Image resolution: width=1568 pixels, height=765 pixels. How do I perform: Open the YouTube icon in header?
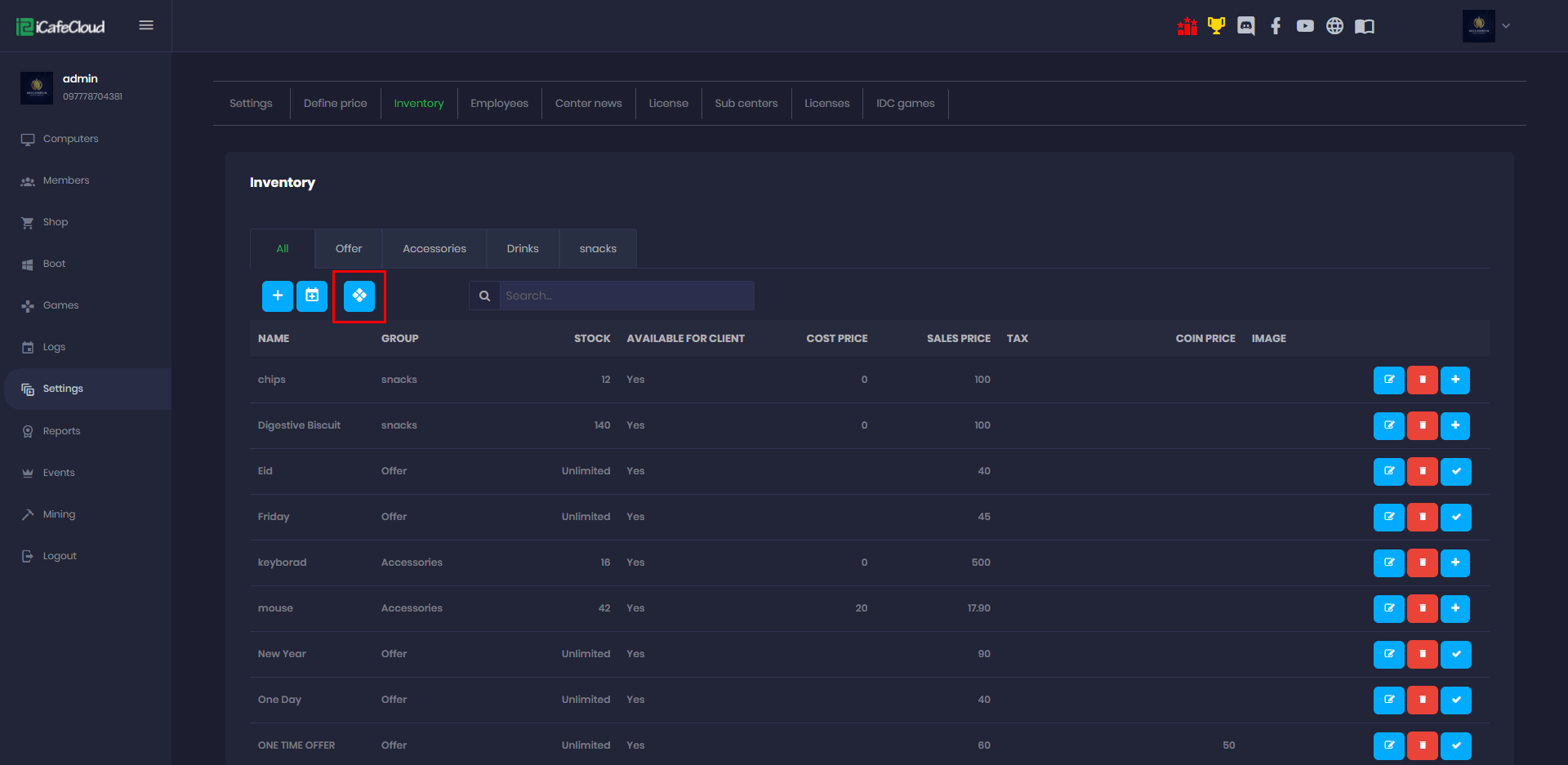[x=1305, y=26]
